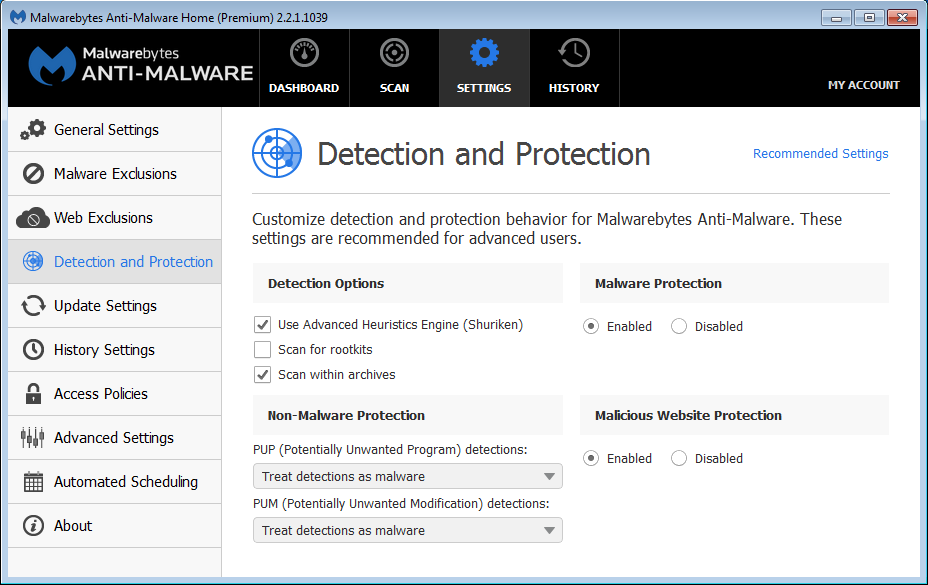The height and width of the screenshot is (585, 928).
Task: Select Detection and Protection sidebar item
Action: (x=115, y=261)
